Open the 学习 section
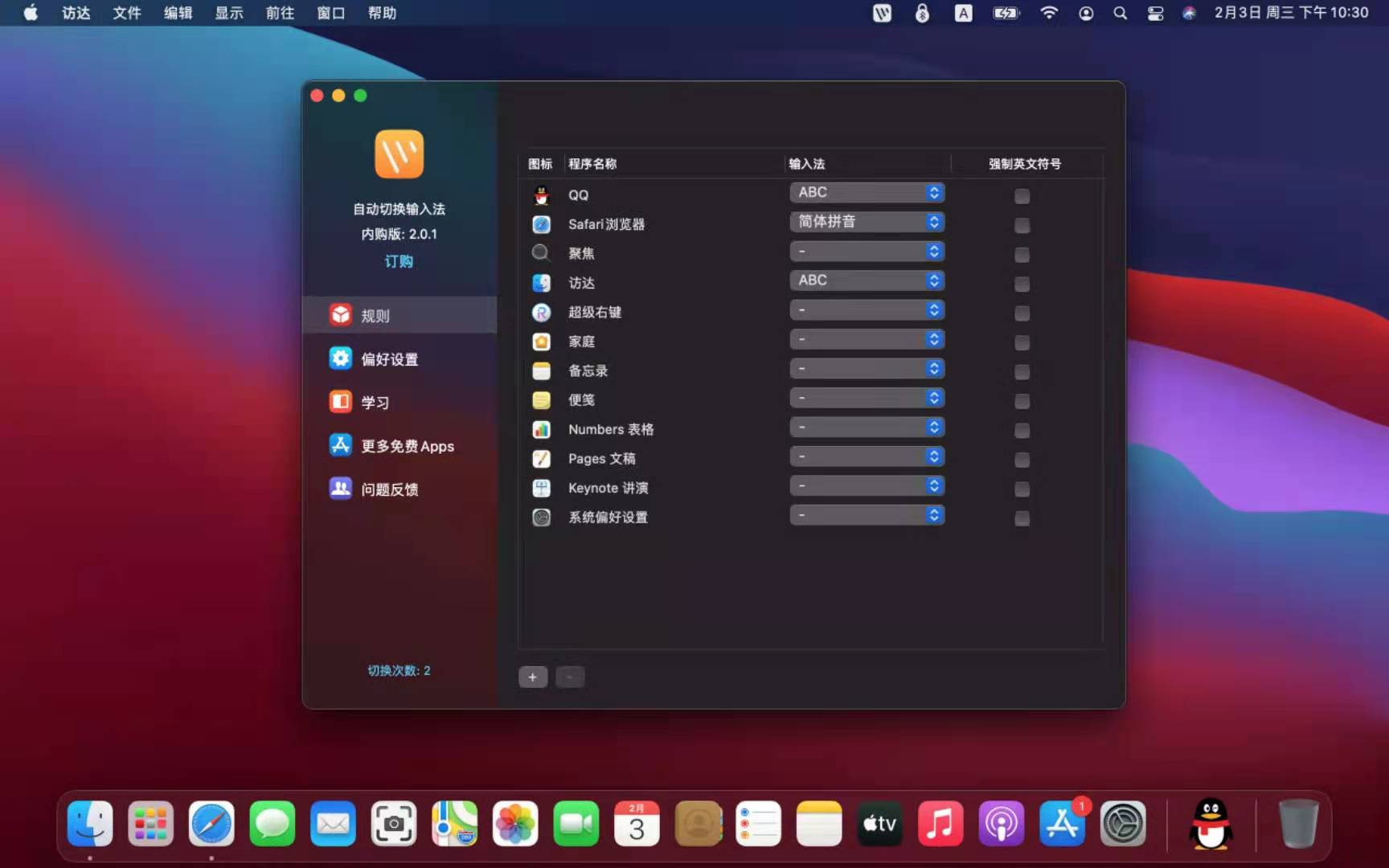Image resolution: width=1389 pixels, height=868 pixels. coord(375,402)
